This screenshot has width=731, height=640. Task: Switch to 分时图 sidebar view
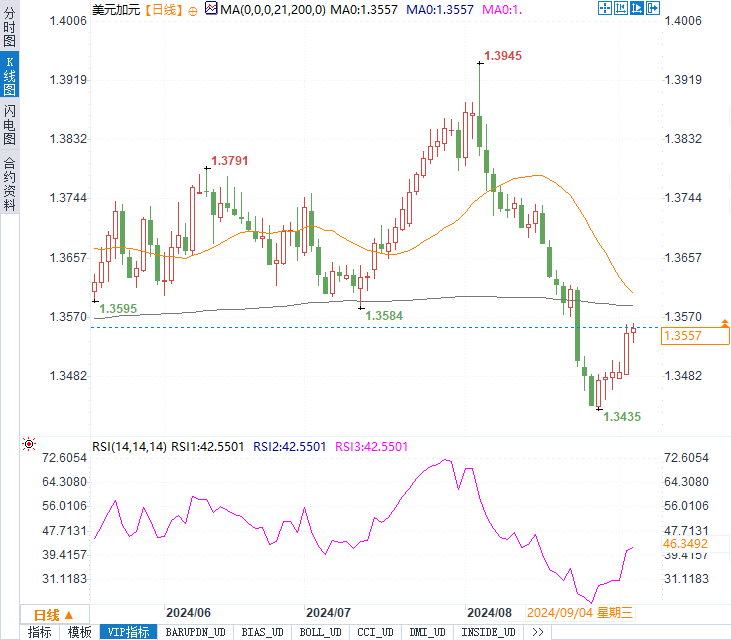tap(9, 27)
